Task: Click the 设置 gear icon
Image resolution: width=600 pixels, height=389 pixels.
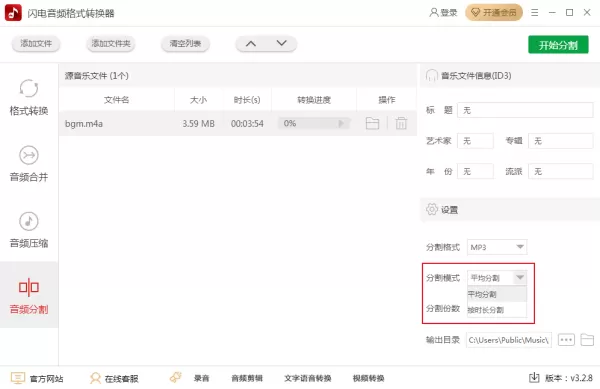Action: pyautogui.click(x=432, y=209)
